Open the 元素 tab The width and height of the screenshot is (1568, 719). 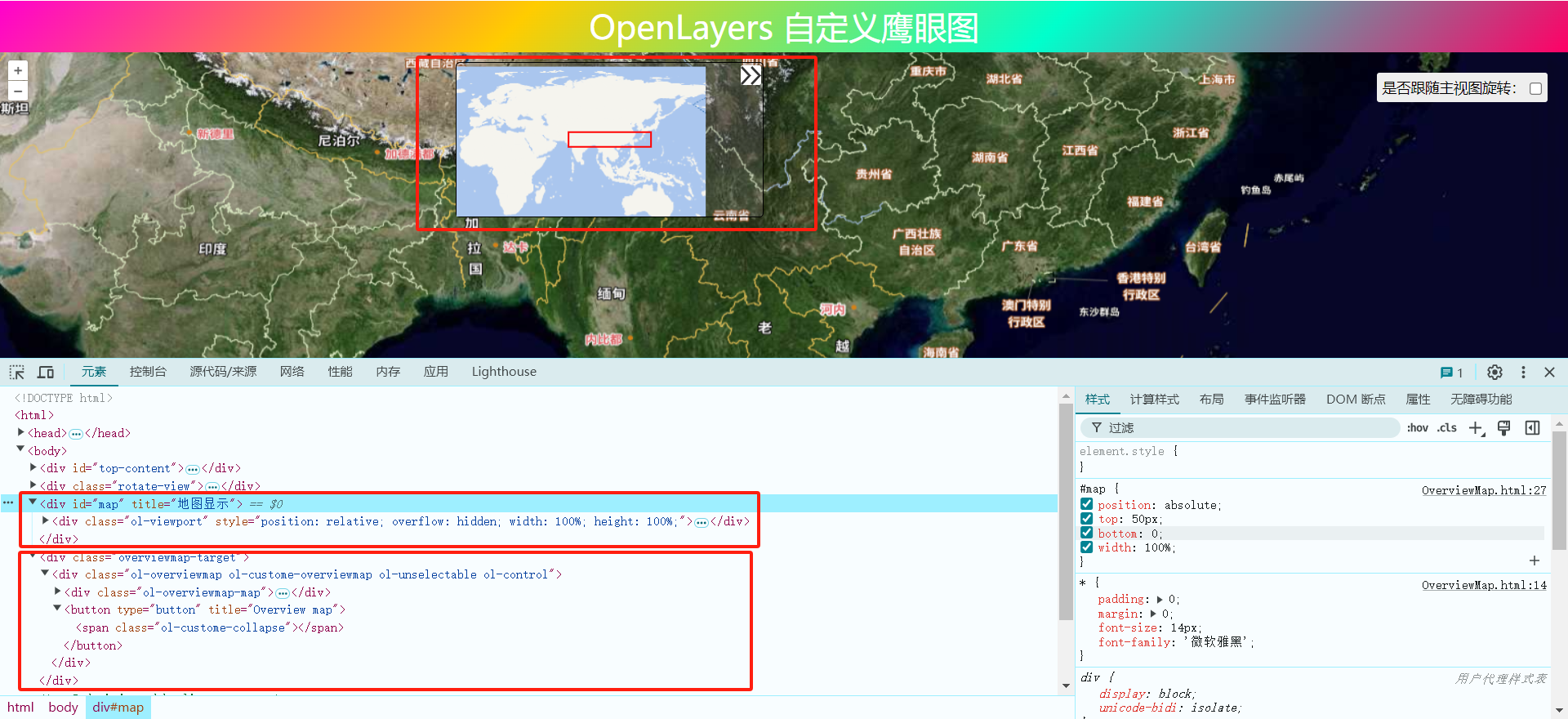94,372
